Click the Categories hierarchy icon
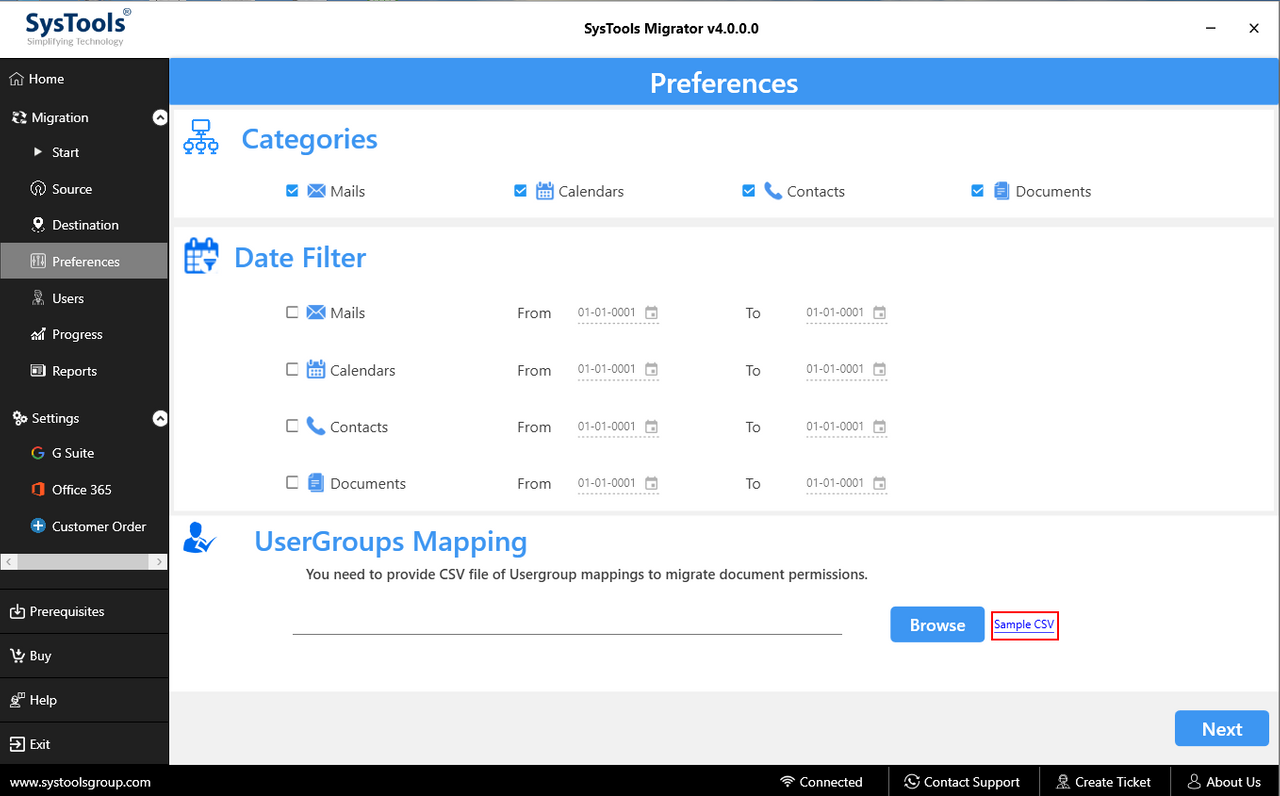Image resolution: width=1280 pixels, height=796 pixels. [x=201, y=137]
